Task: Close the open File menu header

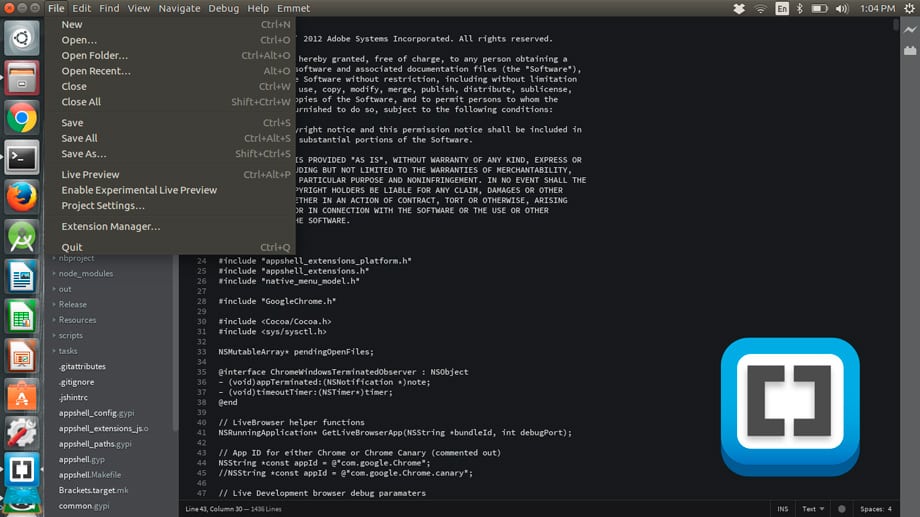Action: click(56, 8)
